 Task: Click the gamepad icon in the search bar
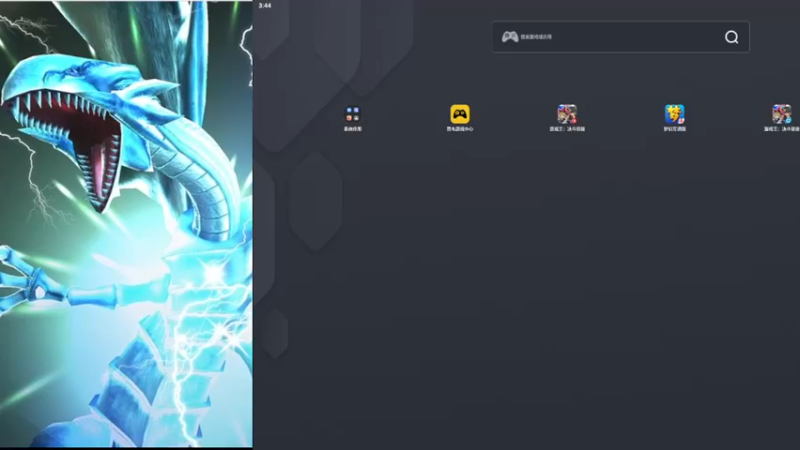tap(510, 37)
